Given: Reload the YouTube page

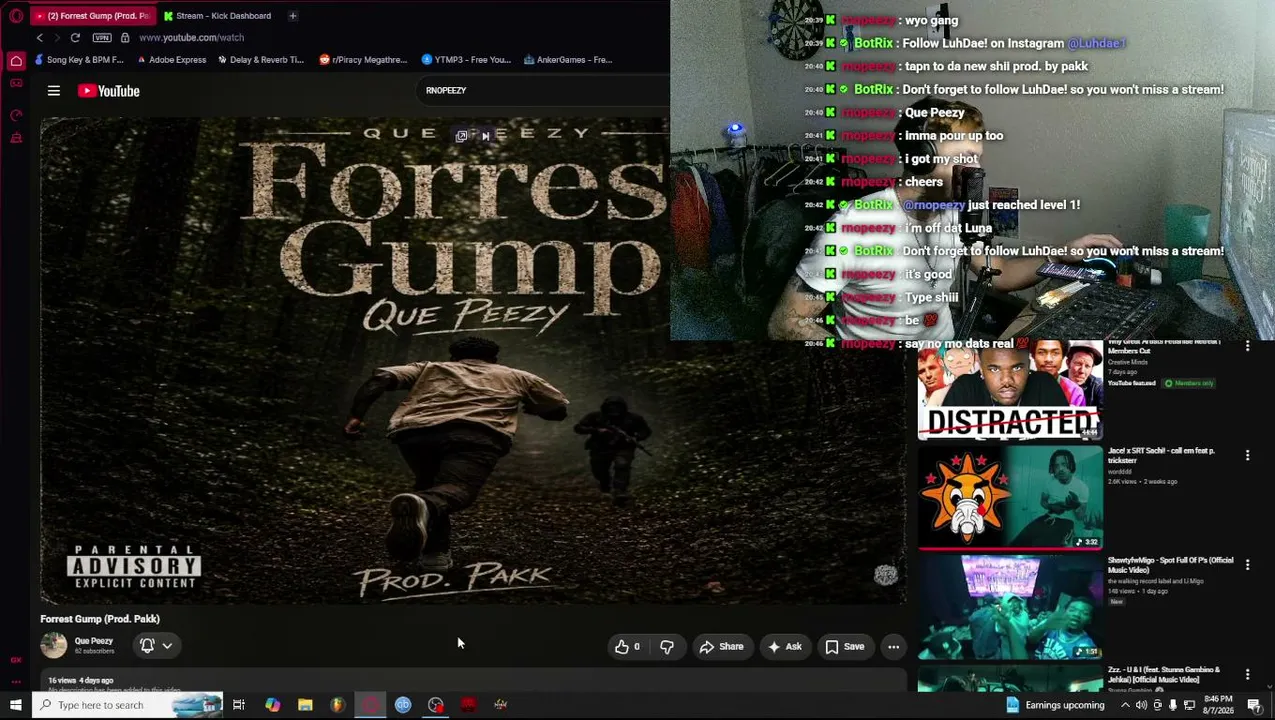Looking at the screenshot, I should 75,38.
